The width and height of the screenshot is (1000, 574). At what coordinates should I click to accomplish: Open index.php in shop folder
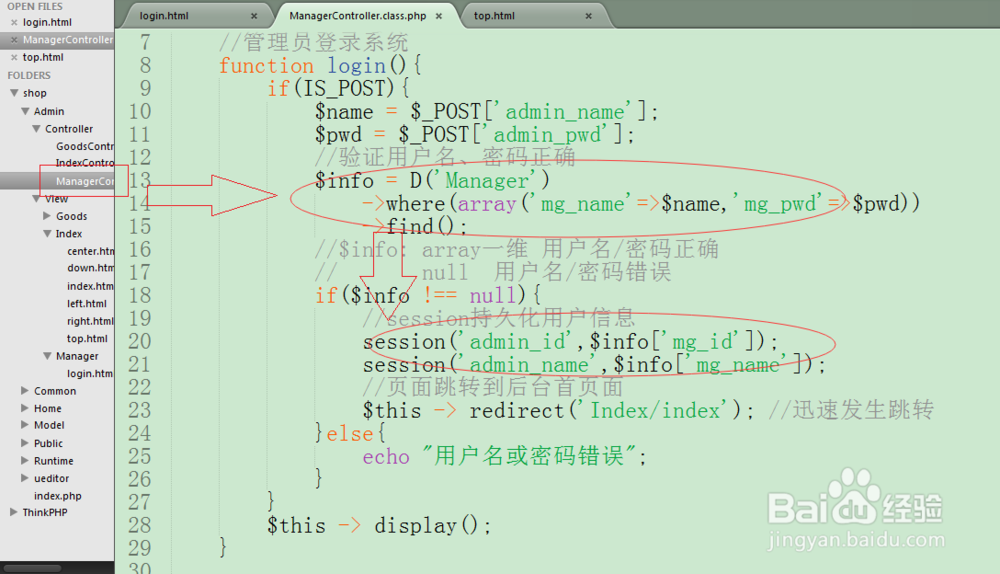point(57,496)
